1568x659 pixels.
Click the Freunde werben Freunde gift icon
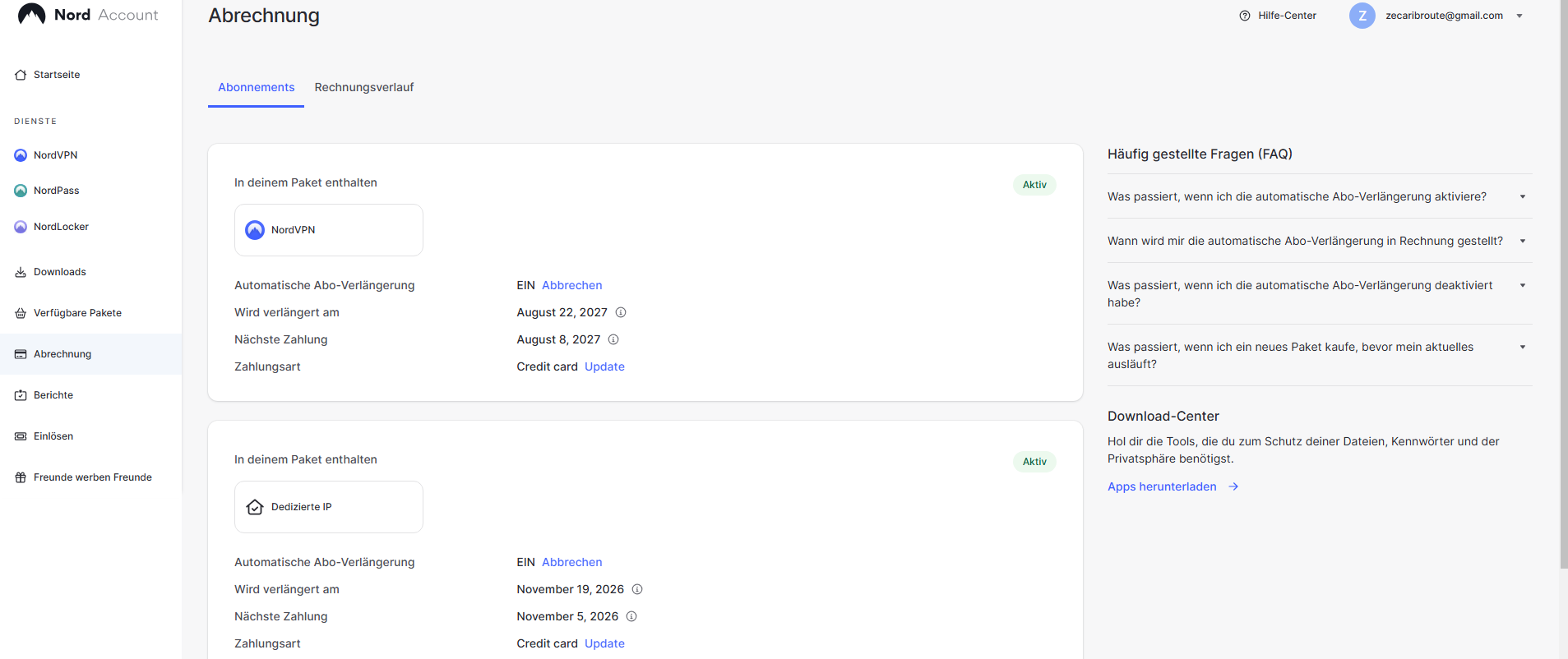[21, 477]
